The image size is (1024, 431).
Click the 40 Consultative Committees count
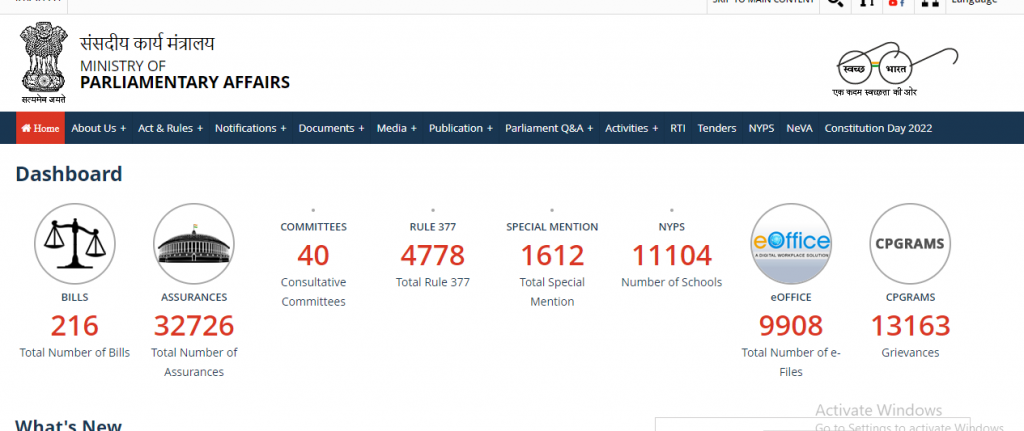point(313,256)
